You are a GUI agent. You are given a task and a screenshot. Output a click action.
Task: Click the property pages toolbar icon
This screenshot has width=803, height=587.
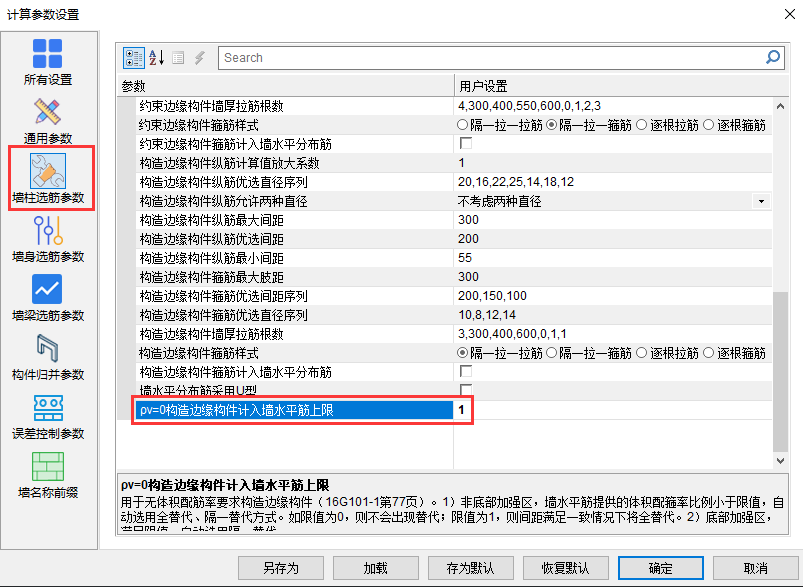coord(178,58)
